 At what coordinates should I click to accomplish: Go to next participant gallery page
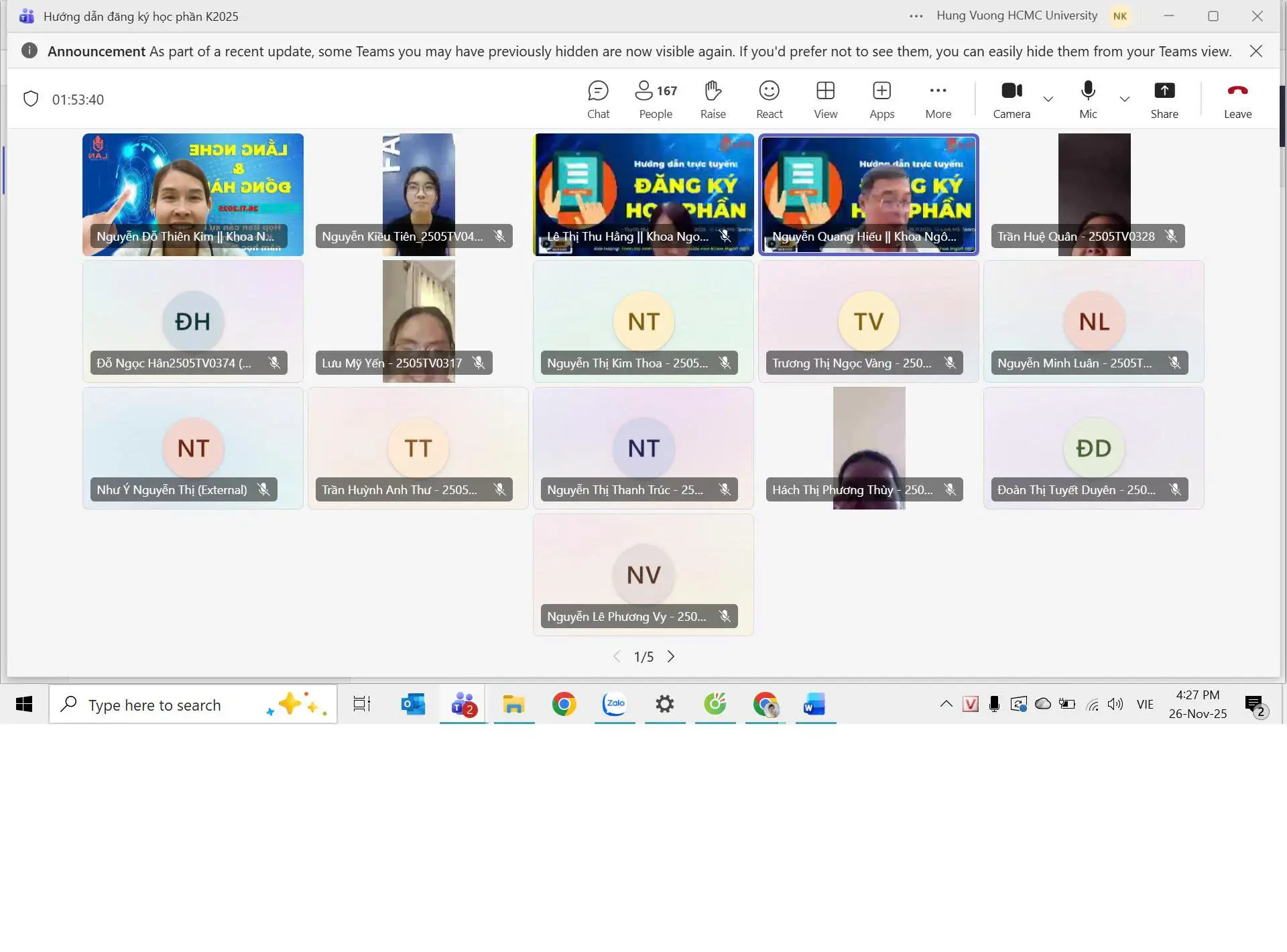tap(671, 656)
